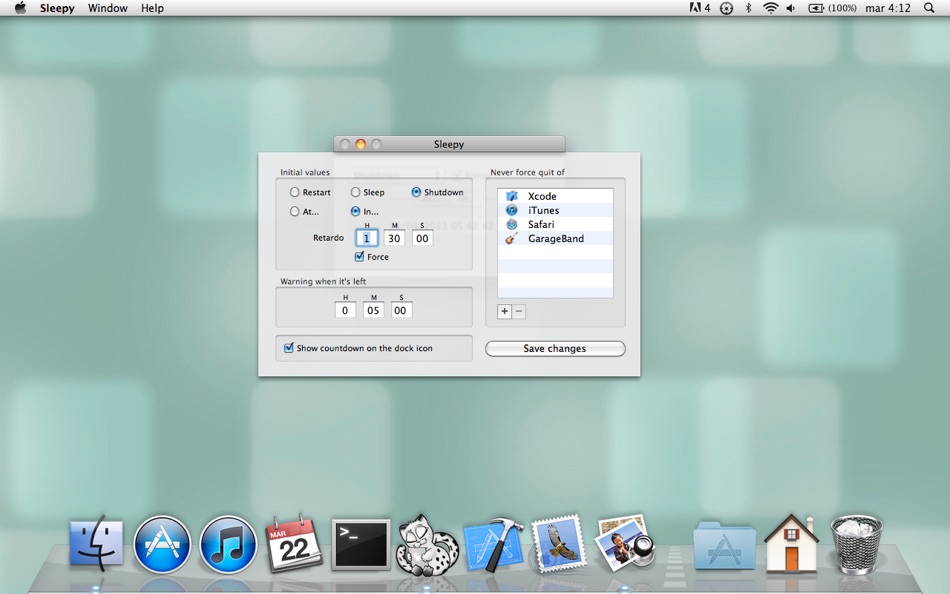Click the volume speaker icon

click(x=791, y=8)
